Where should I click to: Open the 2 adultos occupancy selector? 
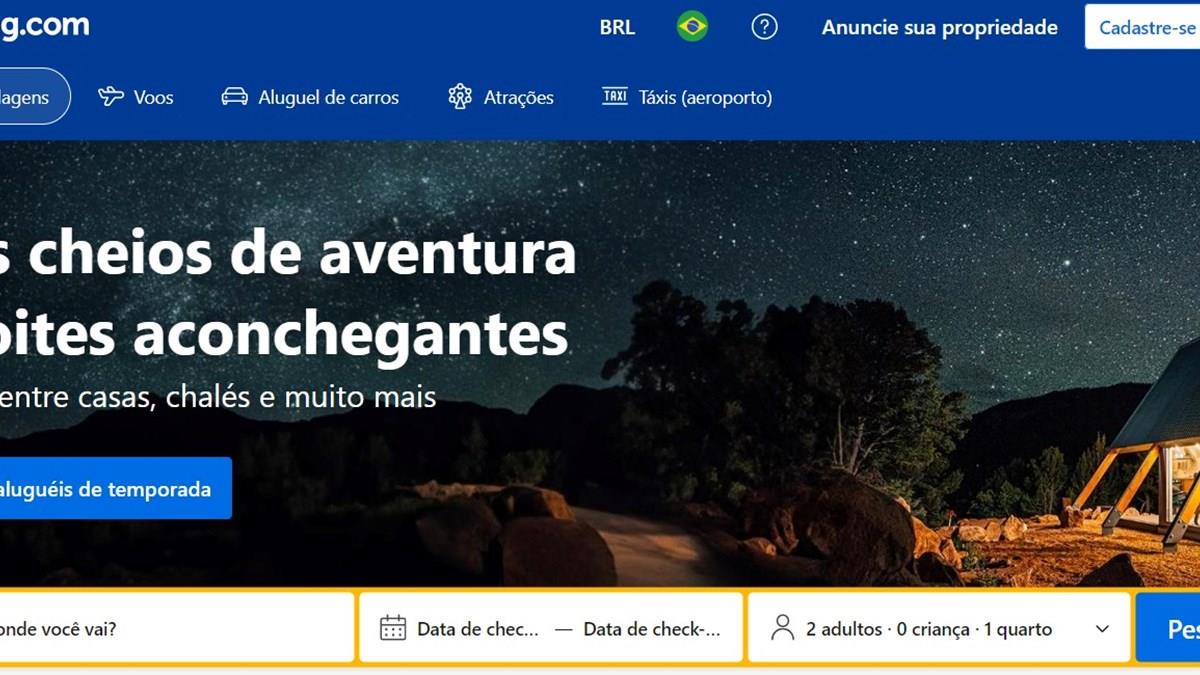click(940, 628)
